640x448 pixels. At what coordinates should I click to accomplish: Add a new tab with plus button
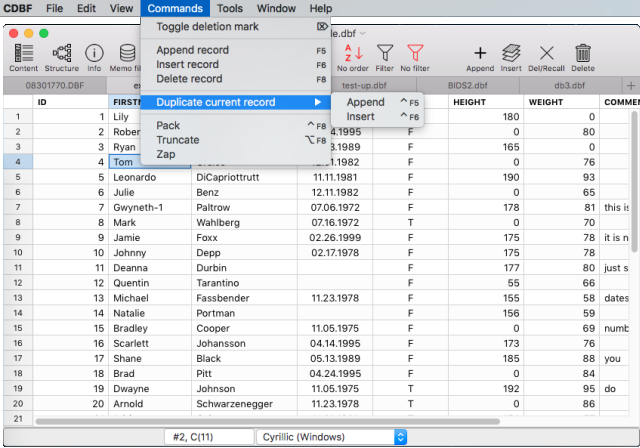630,86
